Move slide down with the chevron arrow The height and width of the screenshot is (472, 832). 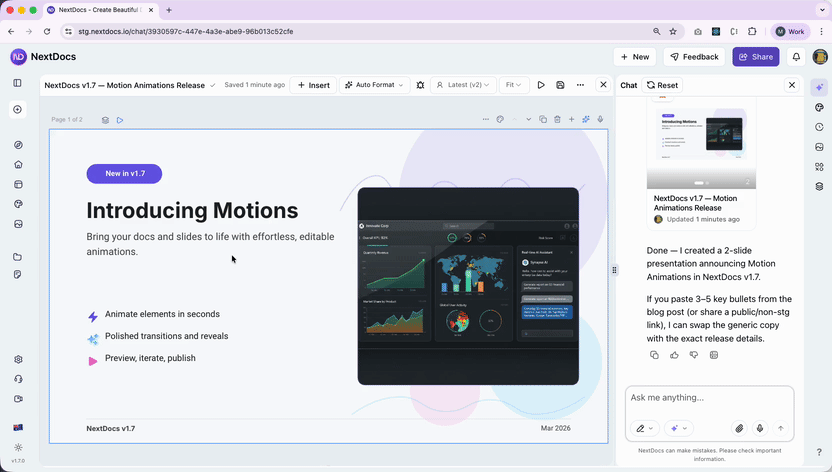tap(528, 119)
